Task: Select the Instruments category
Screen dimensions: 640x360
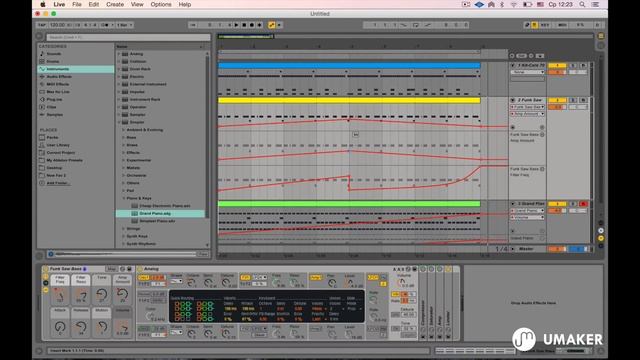Action: 76,69
